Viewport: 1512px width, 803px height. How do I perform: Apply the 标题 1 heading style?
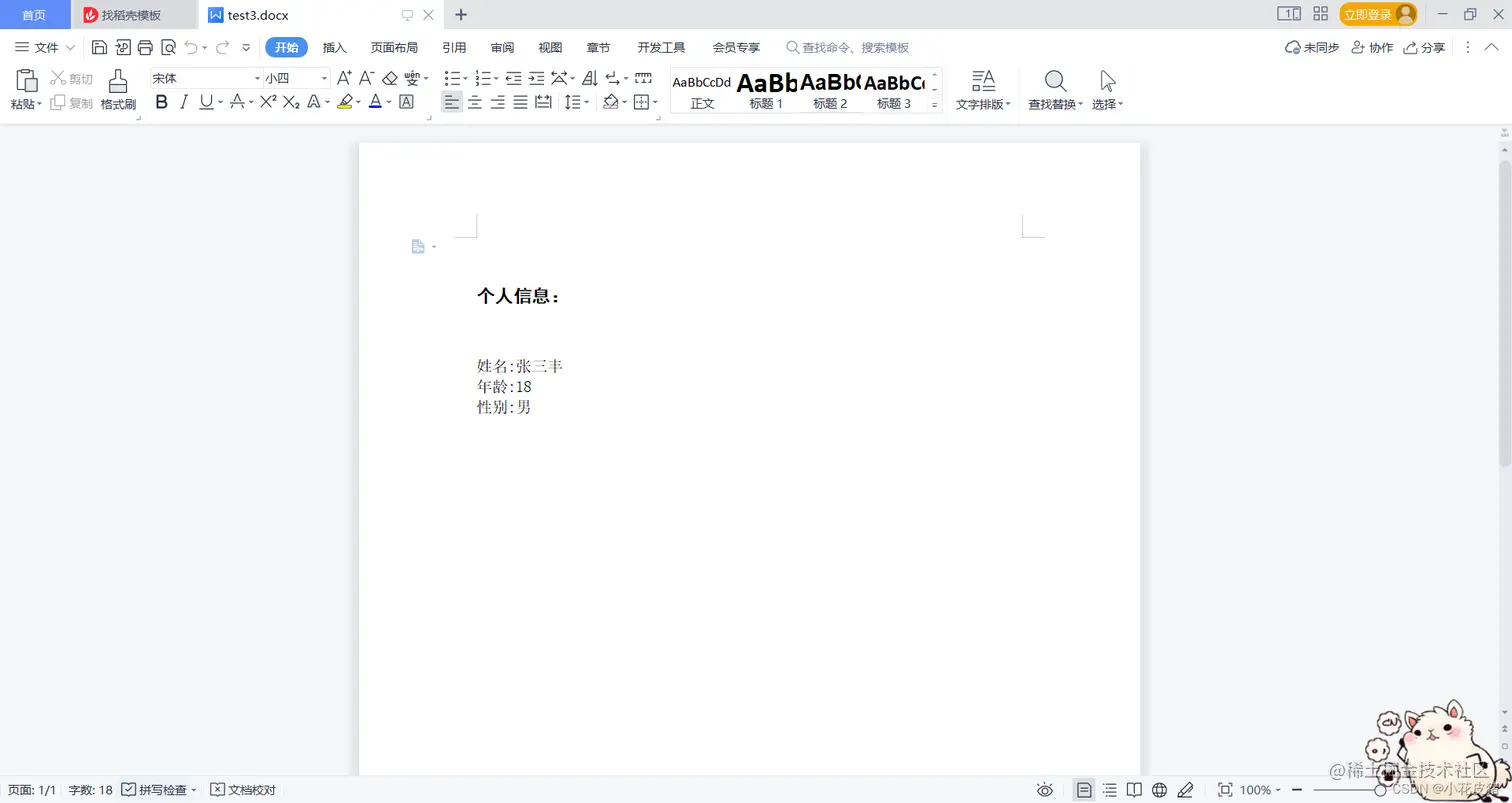point(766,90)
